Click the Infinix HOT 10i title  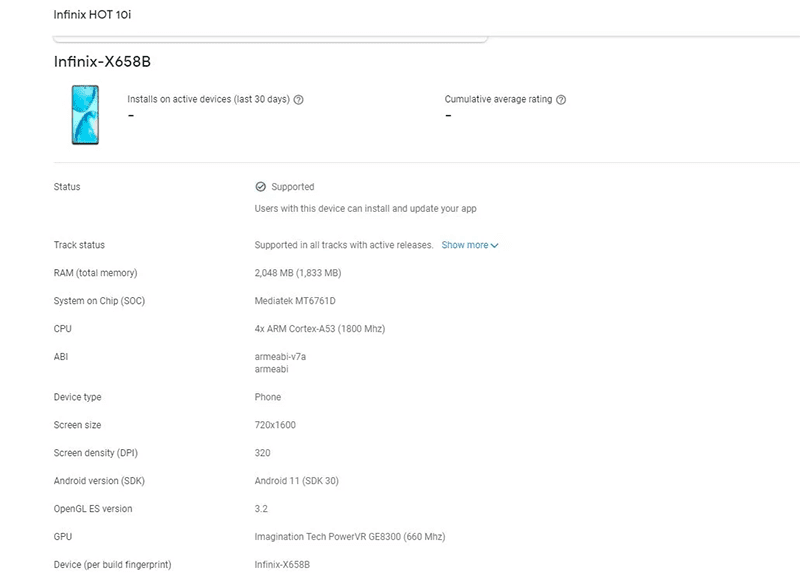pyautogui.click(x=92, y=14)
